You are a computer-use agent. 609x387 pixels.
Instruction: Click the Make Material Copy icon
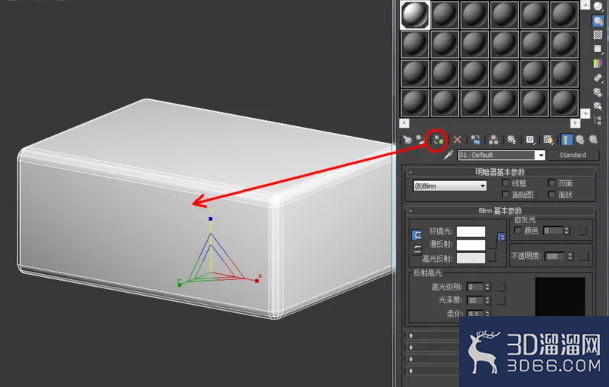[x=475, y=139]
